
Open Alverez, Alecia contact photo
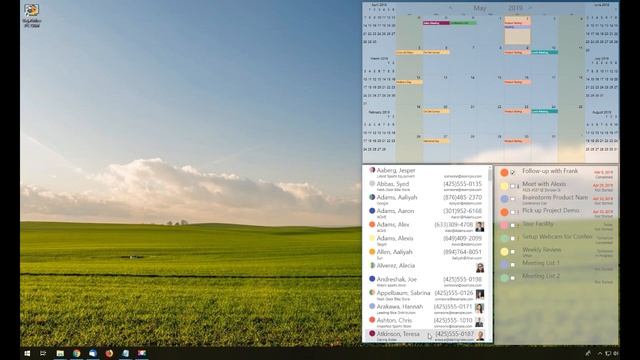pos(480,268)
